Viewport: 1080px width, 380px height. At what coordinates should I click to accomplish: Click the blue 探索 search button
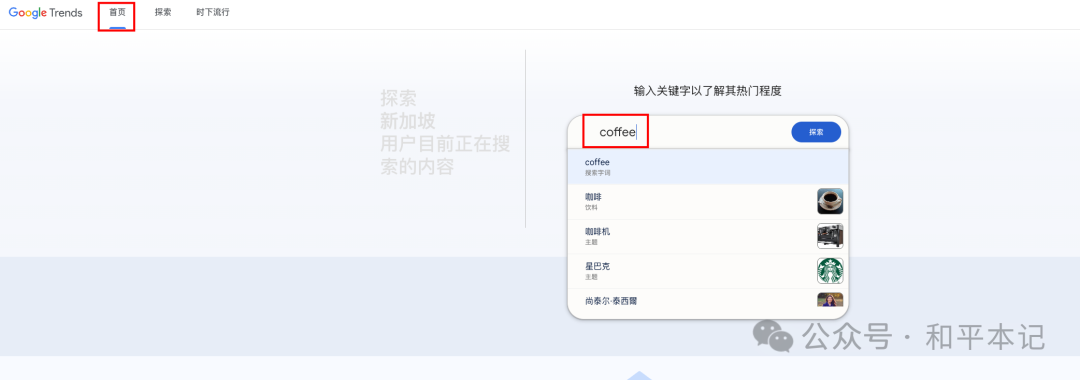(816, 132)
